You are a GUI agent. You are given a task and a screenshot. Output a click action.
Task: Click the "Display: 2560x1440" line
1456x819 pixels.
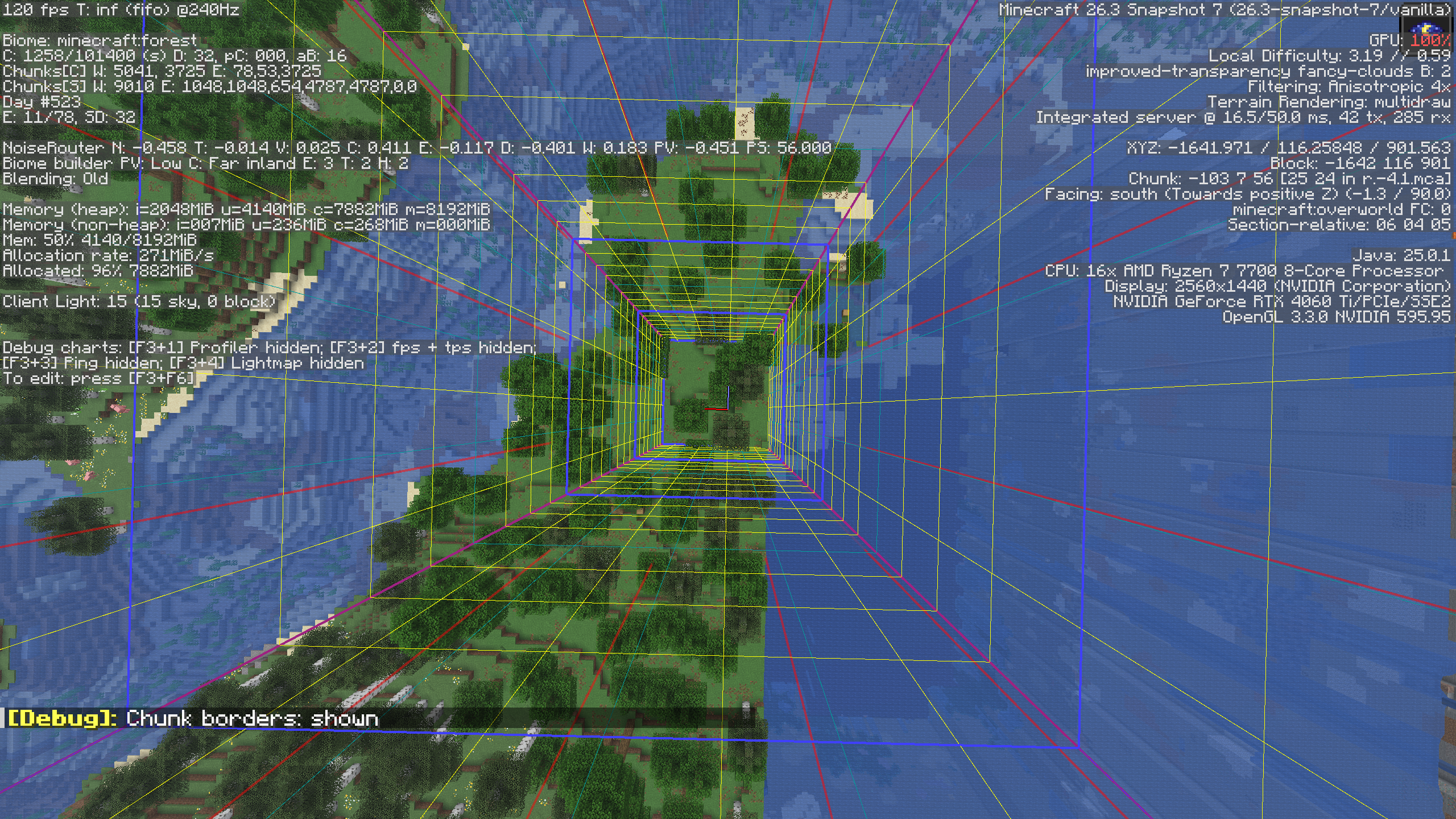pos(1279,286)
